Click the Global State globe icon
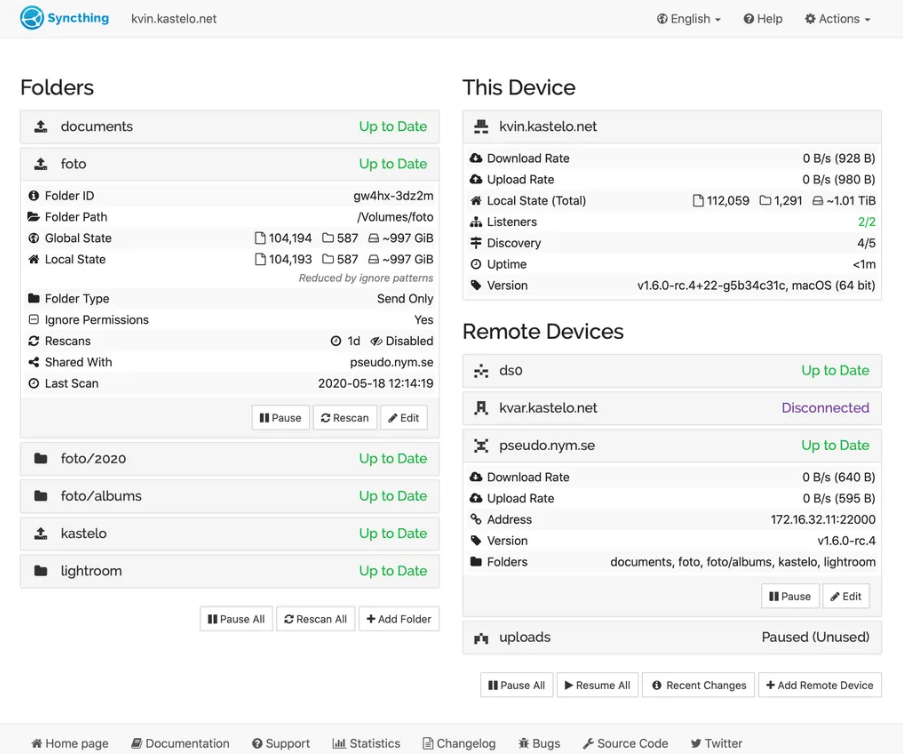903x754 pixels. pos(33,238)
